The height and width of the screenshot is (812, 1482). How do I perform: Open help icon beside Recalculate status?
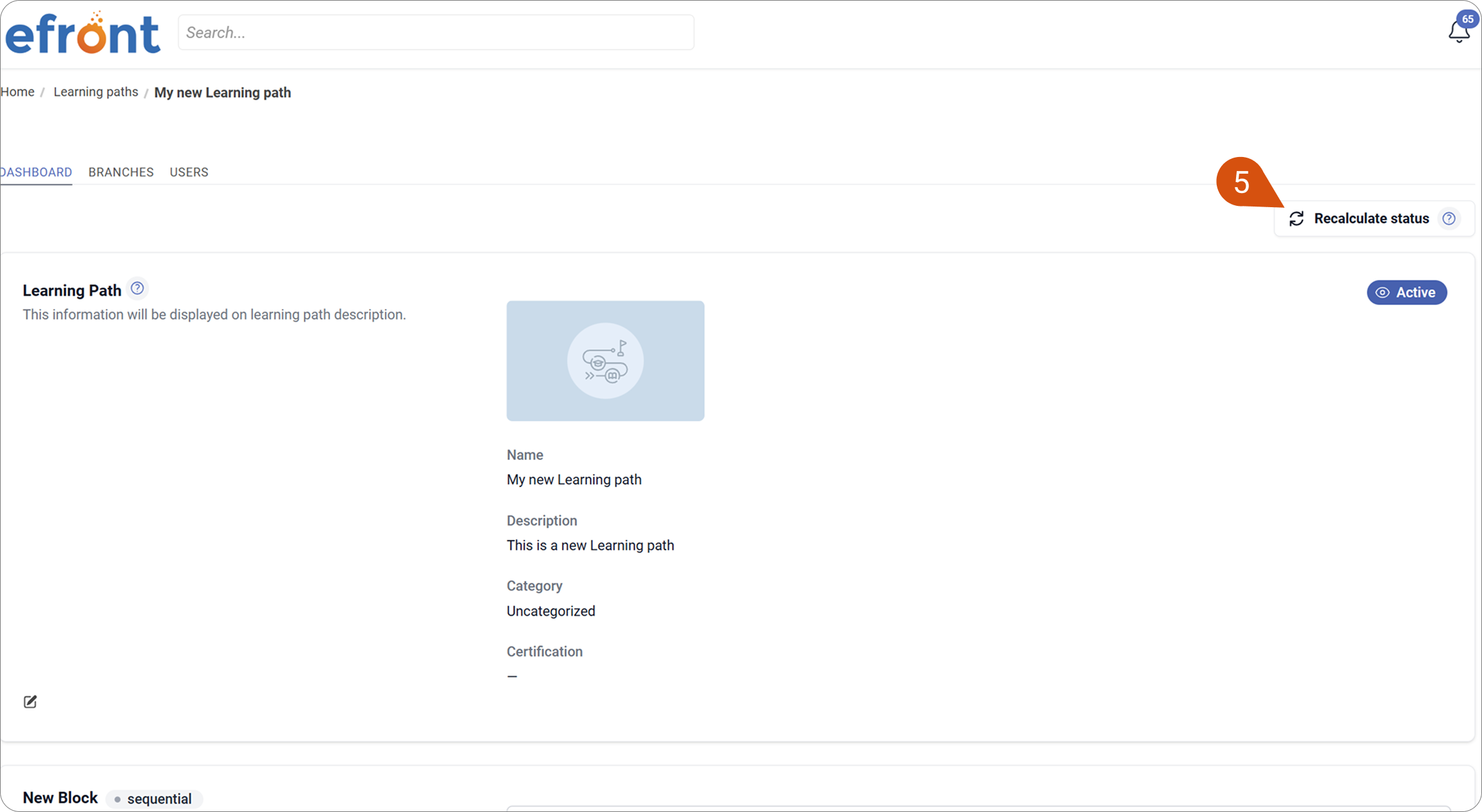tap(1449, 219)
